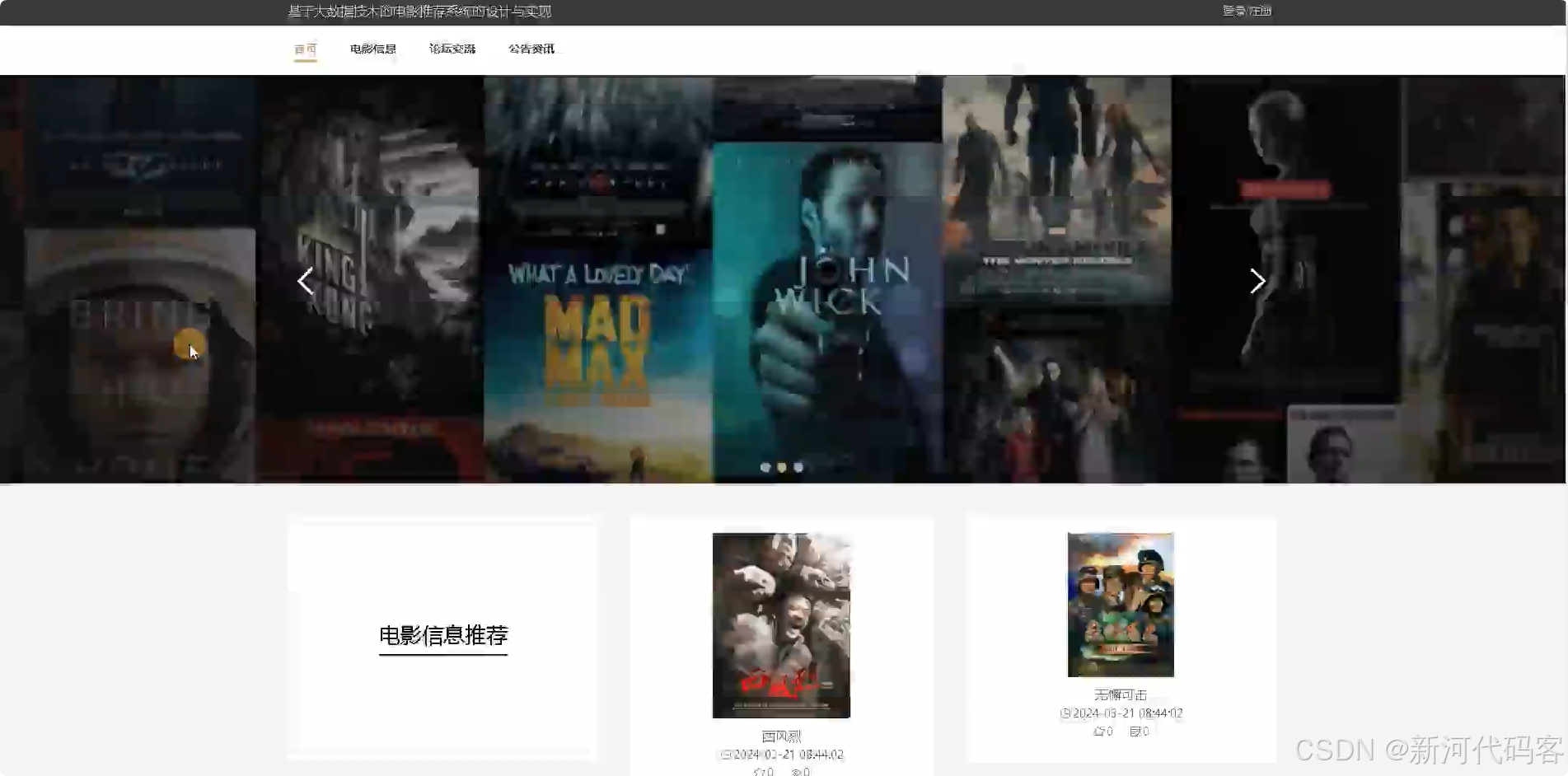Image resolution: width=1568 pixels, height=776 pixels.
Task: Open the 无懈可击 movie poster
Action: pos(1121,605)
